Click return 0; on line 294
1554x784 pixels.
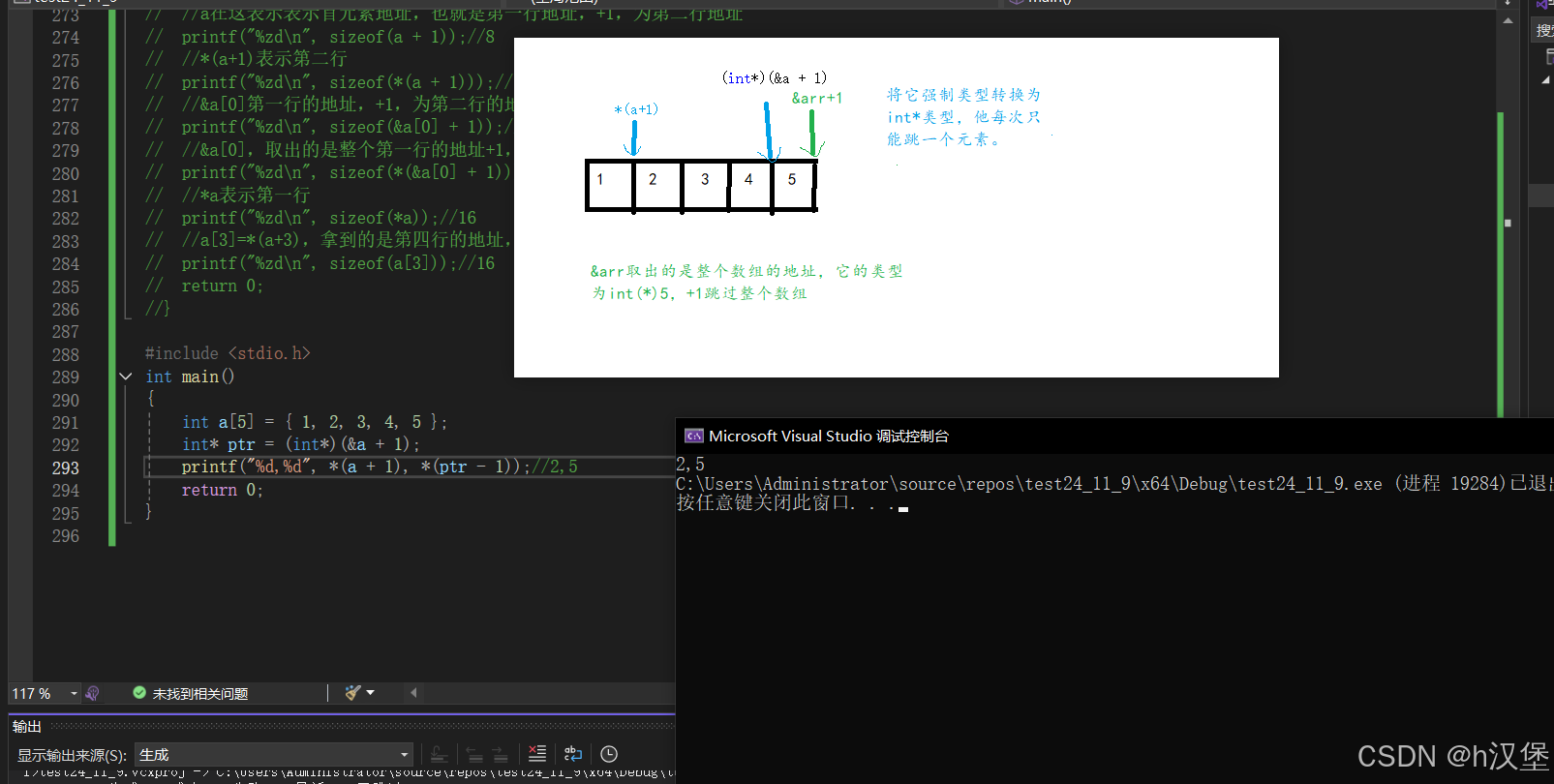222,490
